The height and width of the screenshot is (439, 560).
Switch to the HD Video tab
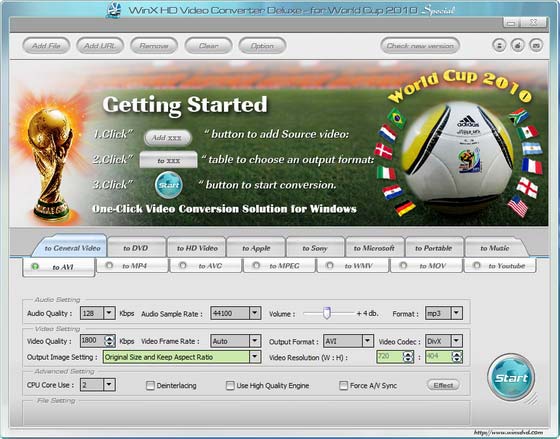197,248
